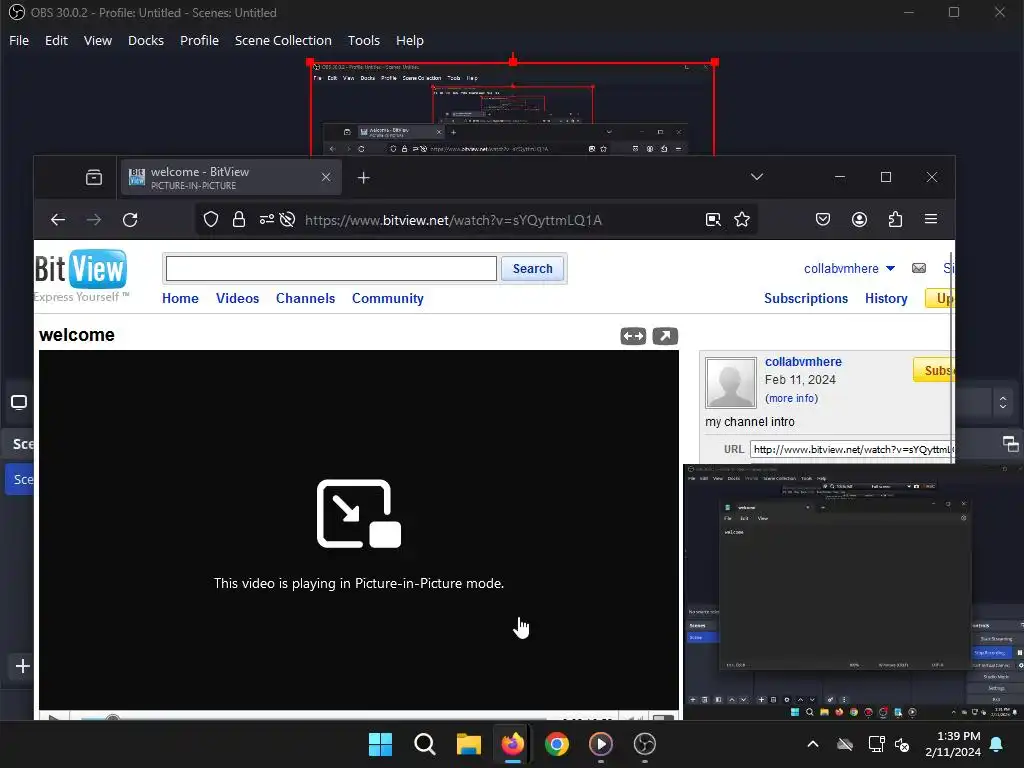Open OBS Profile menu
The width and height of the screenshot is (1024, 768).
199,40
